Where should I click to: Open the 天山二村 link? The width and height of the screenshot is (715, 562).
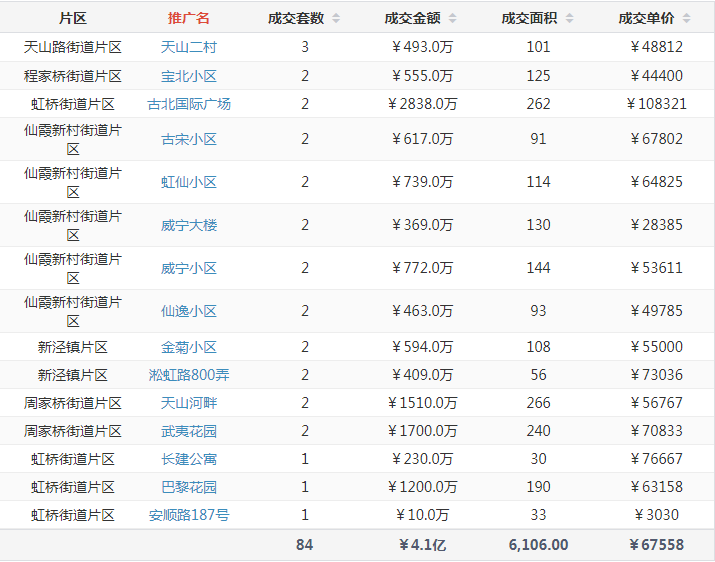(189, 47)
